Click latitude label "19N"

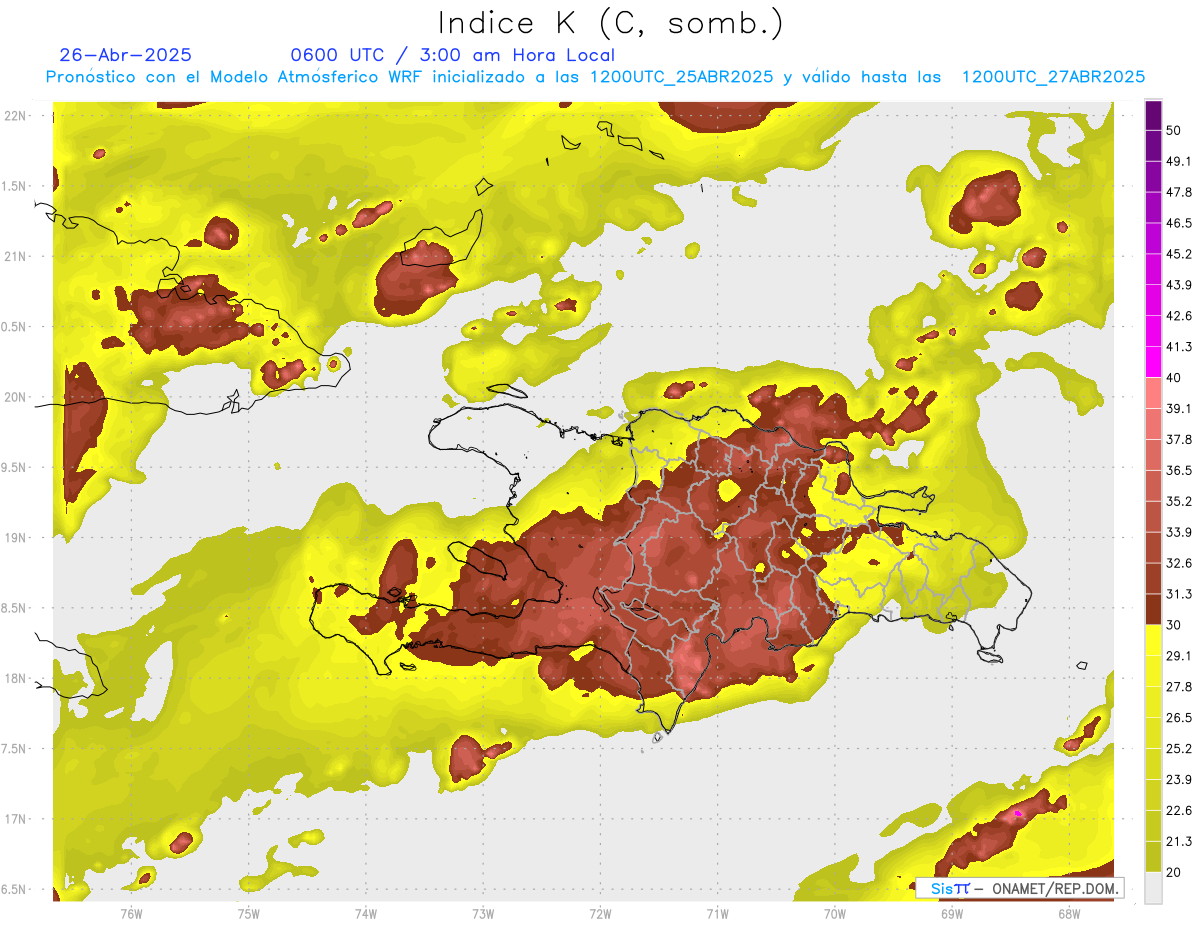click(16, 538)
